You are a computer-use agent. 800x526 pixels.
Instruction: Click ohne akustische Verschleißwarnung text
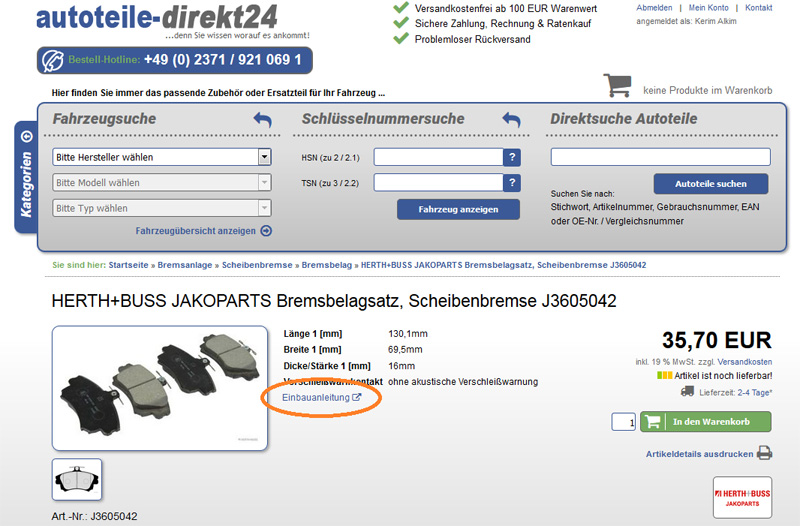[x=463, y=382]
